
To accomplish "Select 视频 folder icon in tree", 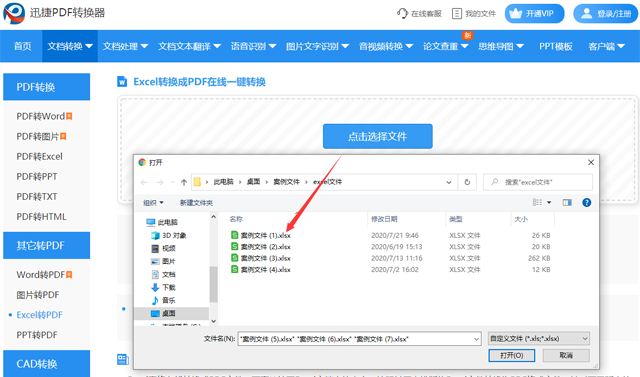I will tap(155, 248).
